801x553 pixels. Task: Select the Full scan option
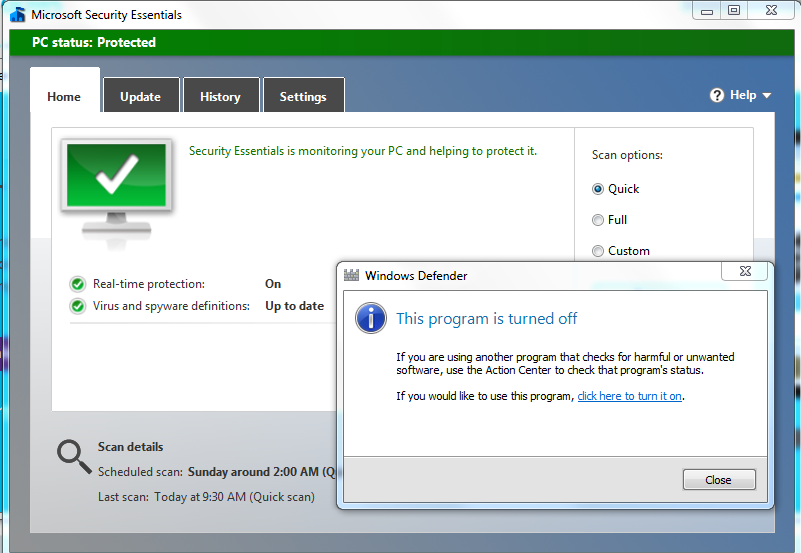(598, 220)
